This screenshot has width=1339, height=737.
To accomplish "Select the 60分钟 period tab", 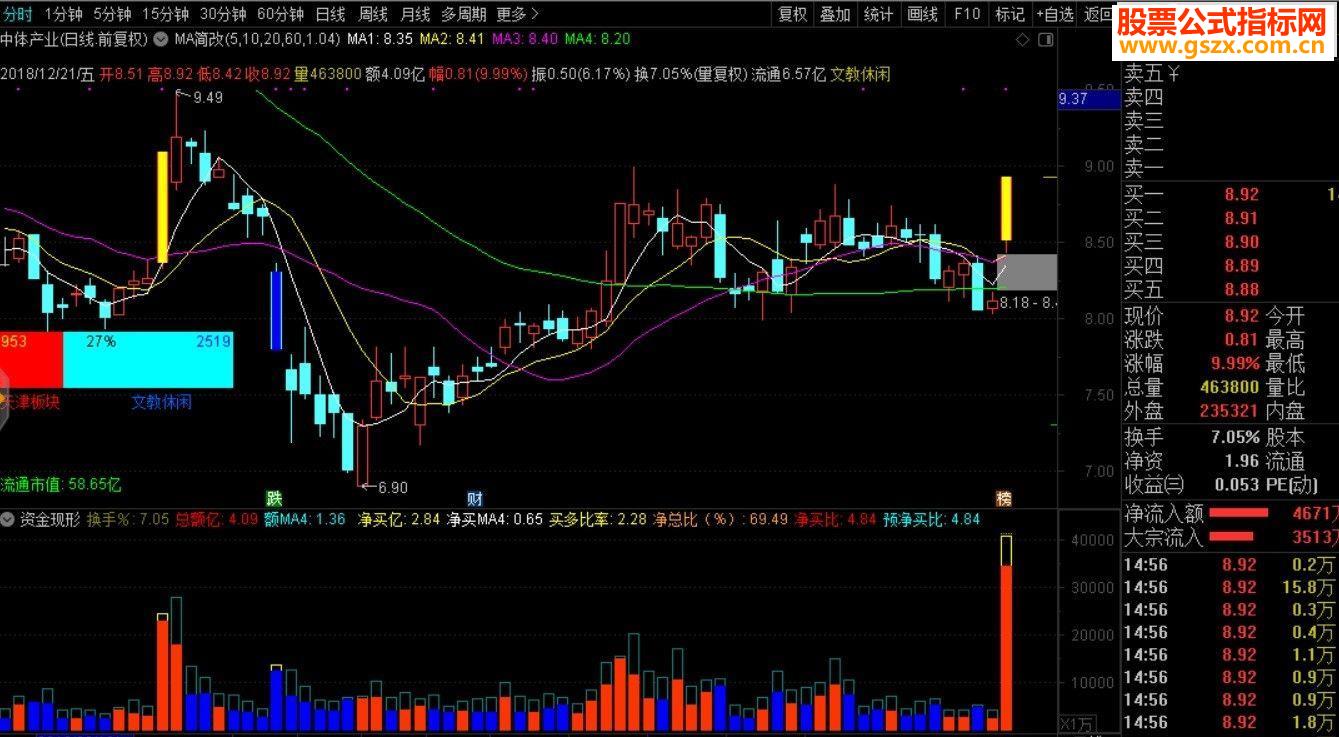I will point(281,14).
